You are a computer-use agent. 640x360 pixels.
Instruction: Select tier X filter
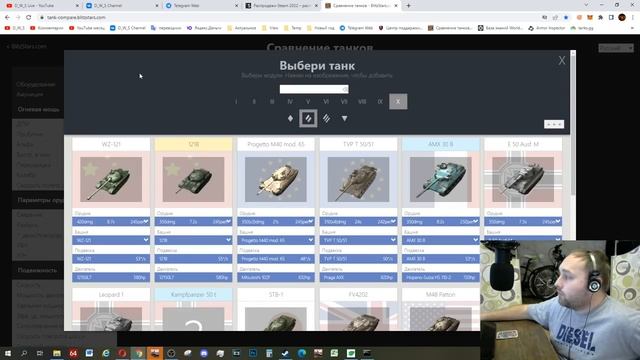coord(398,102)
